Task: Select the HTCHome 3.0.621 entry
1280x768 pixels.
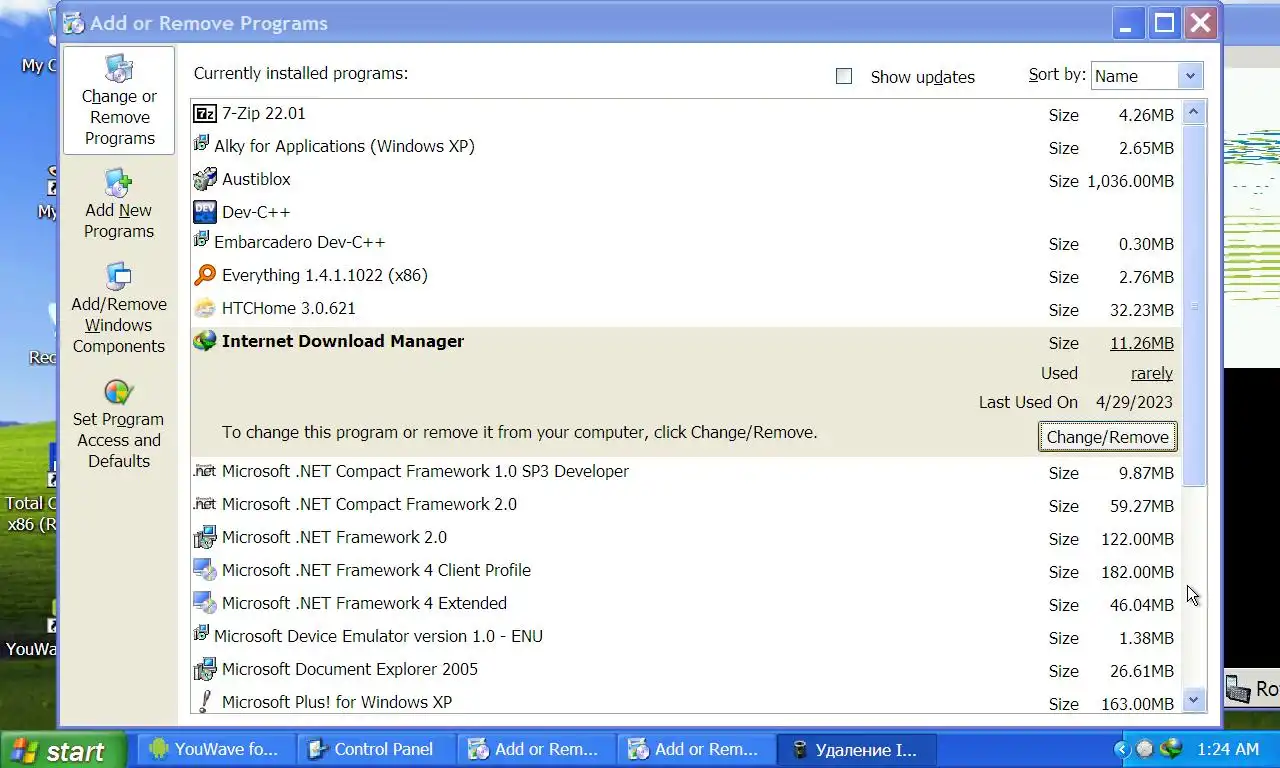Action: 289,308
